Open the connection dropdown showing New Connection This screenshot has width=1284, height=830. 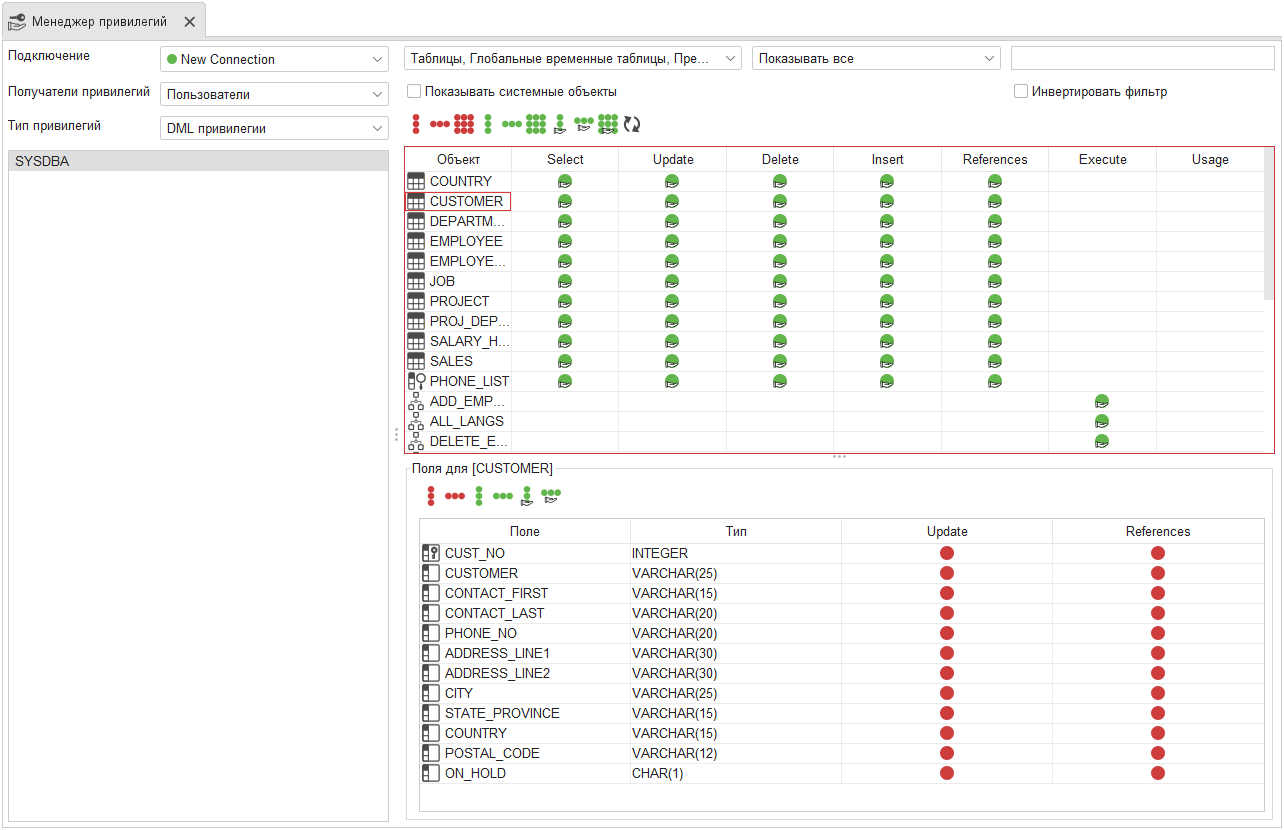click(274, 60)
